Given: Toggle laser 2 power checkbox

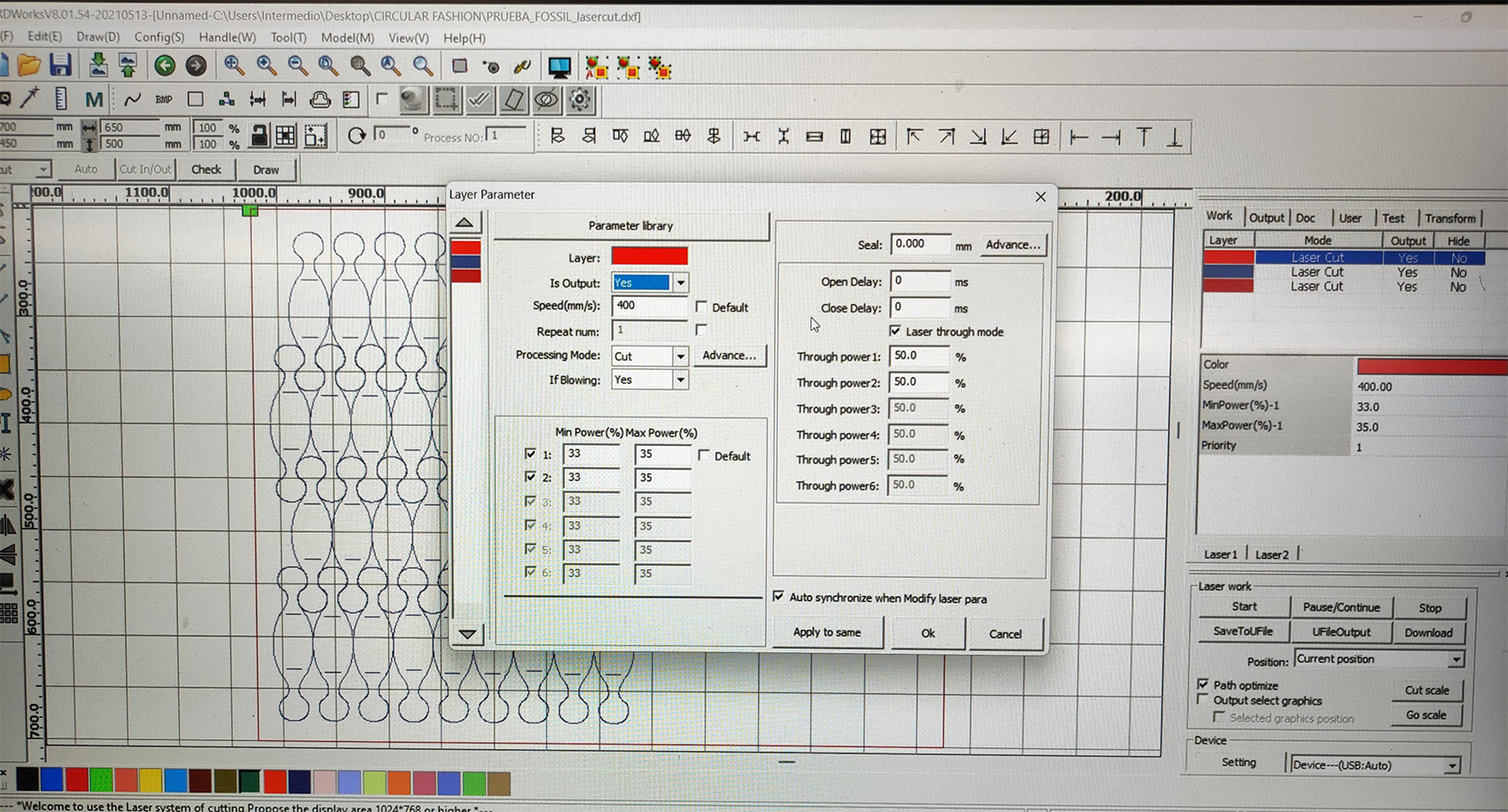Looking at the screenshot, I should click(530, 477).
